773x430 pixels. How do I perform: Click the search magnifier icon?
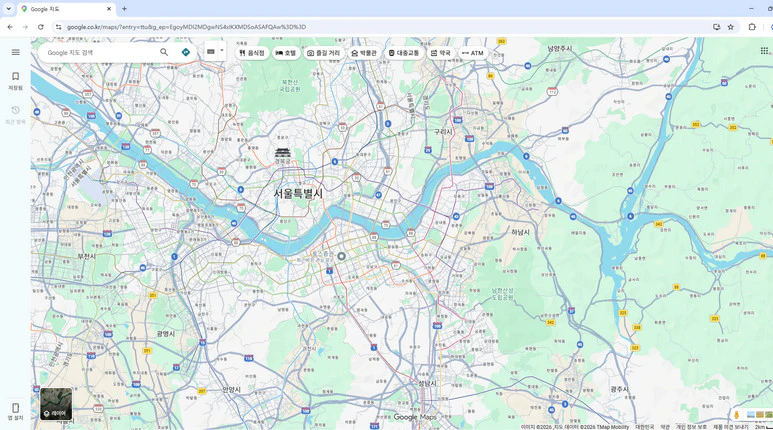click(164, 52)
